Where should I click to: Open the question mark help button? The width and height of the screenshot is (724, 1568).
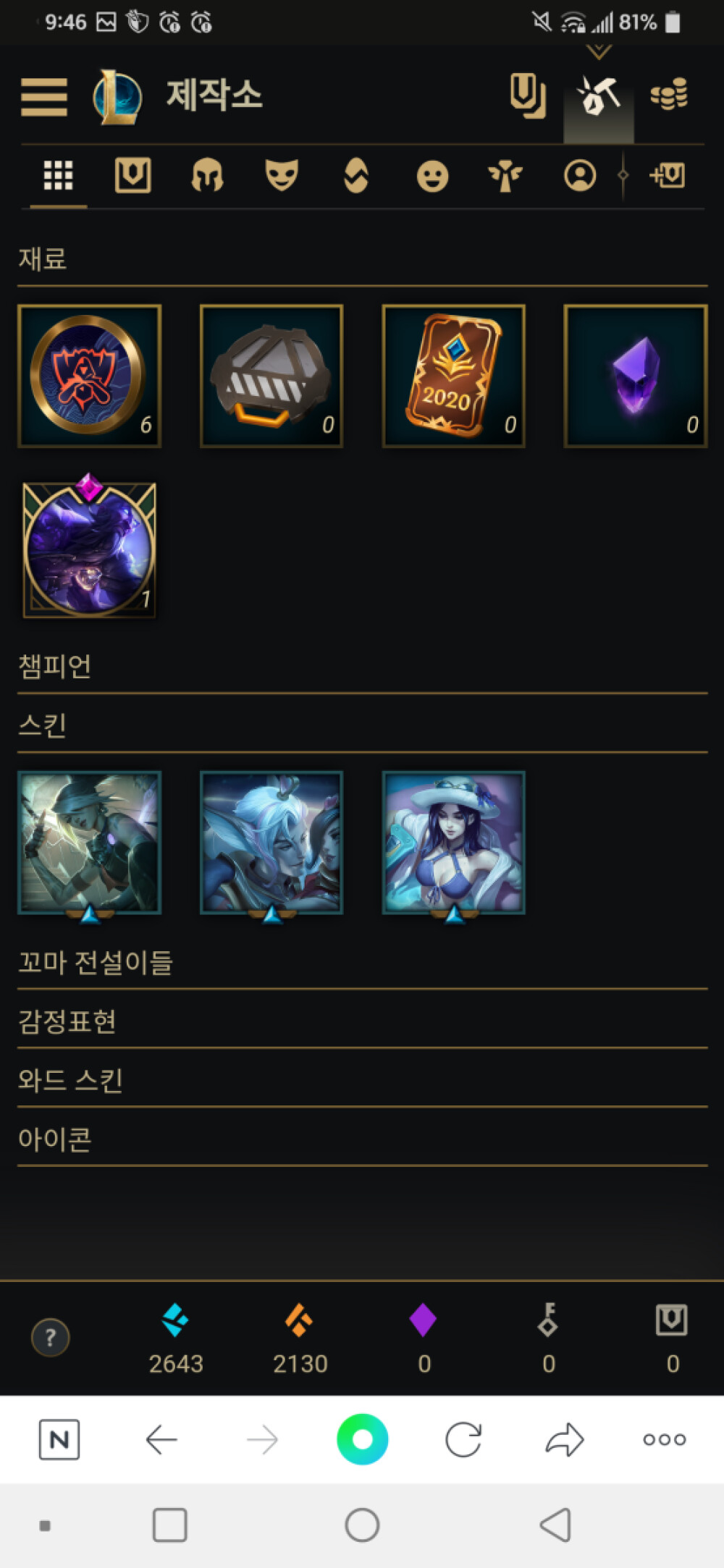pos(51,1337)
